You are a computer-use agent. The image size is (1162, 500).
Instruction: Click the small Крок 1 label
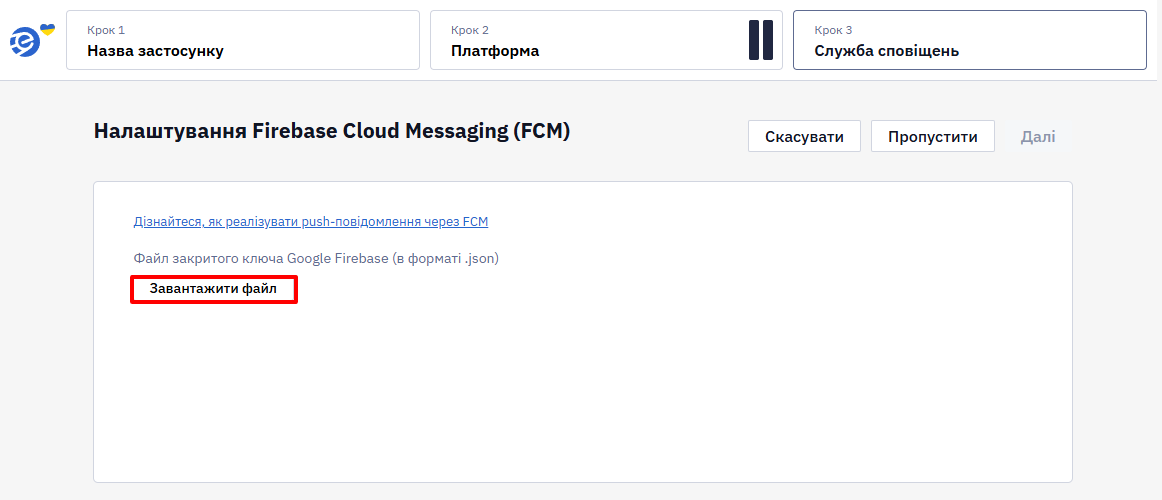[x=106, y=30]
